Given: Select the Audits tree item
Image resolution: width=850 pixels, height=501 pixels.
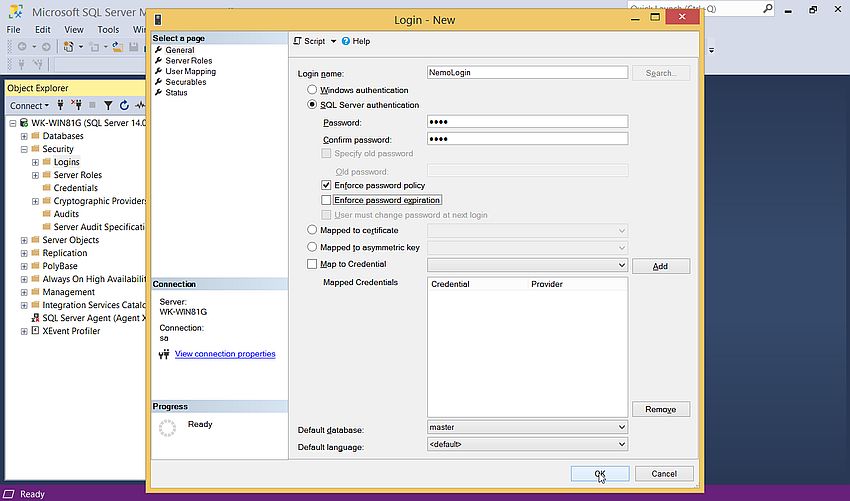Looking at the screenshot, I should tap(66, 214).
